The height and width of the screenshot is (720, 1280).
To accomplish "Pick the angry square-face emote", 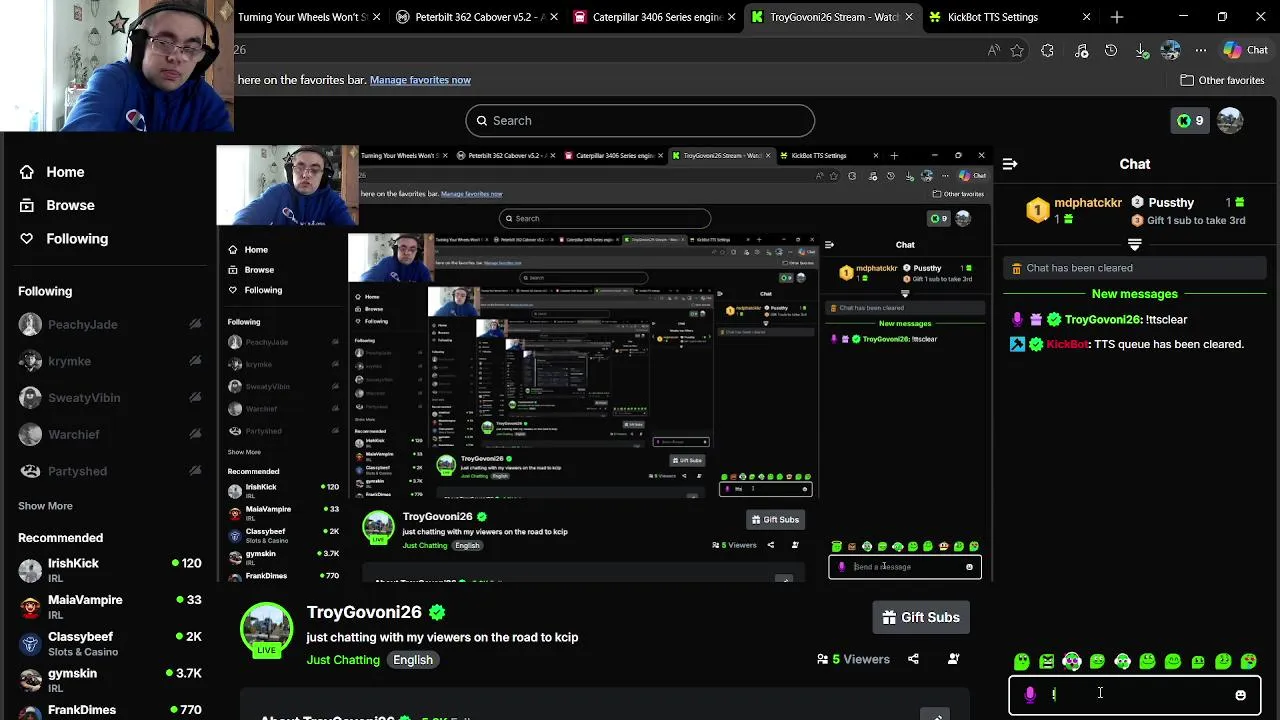I will tap(1046, 661).
